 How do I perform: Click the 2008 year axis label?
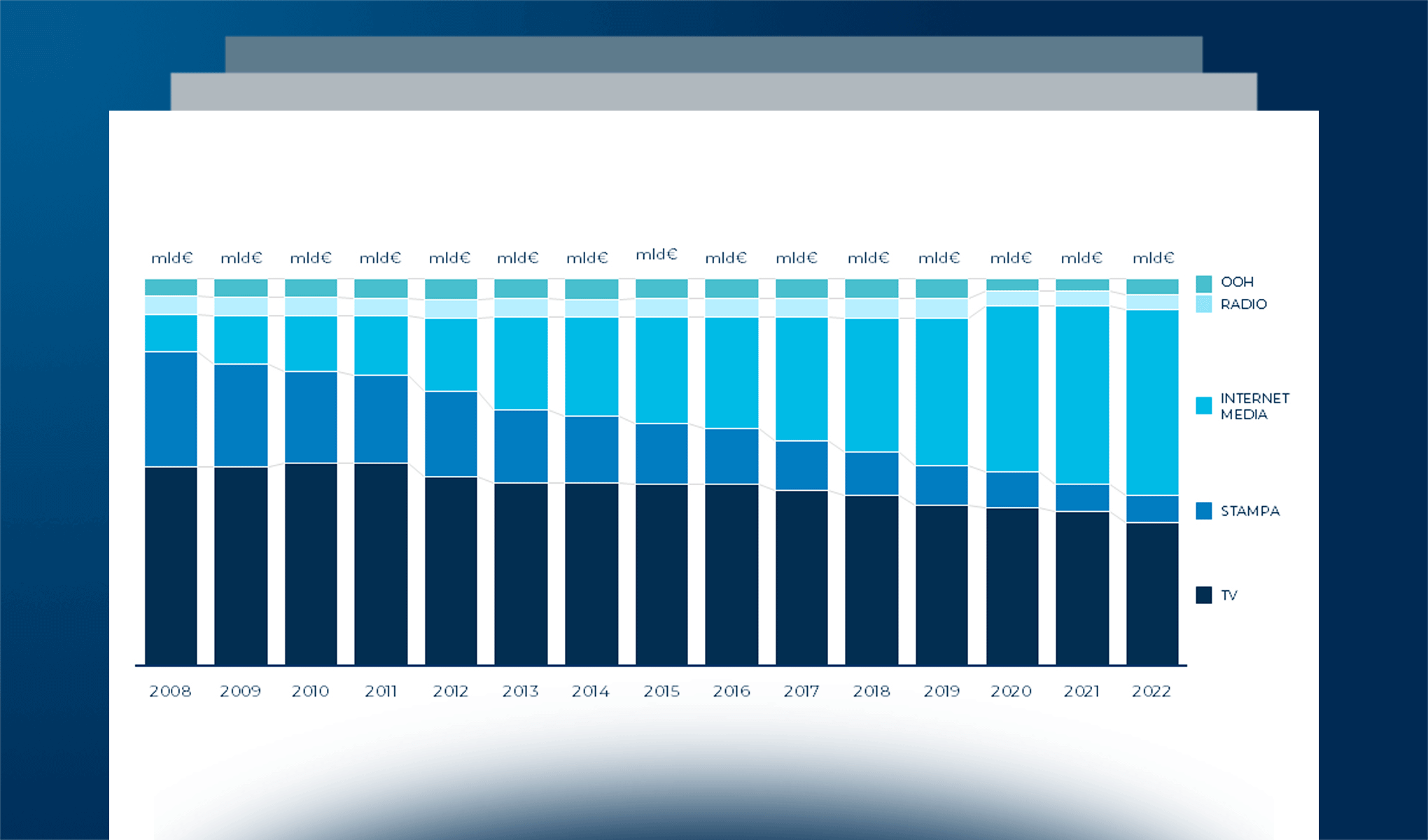click(170, 692)
